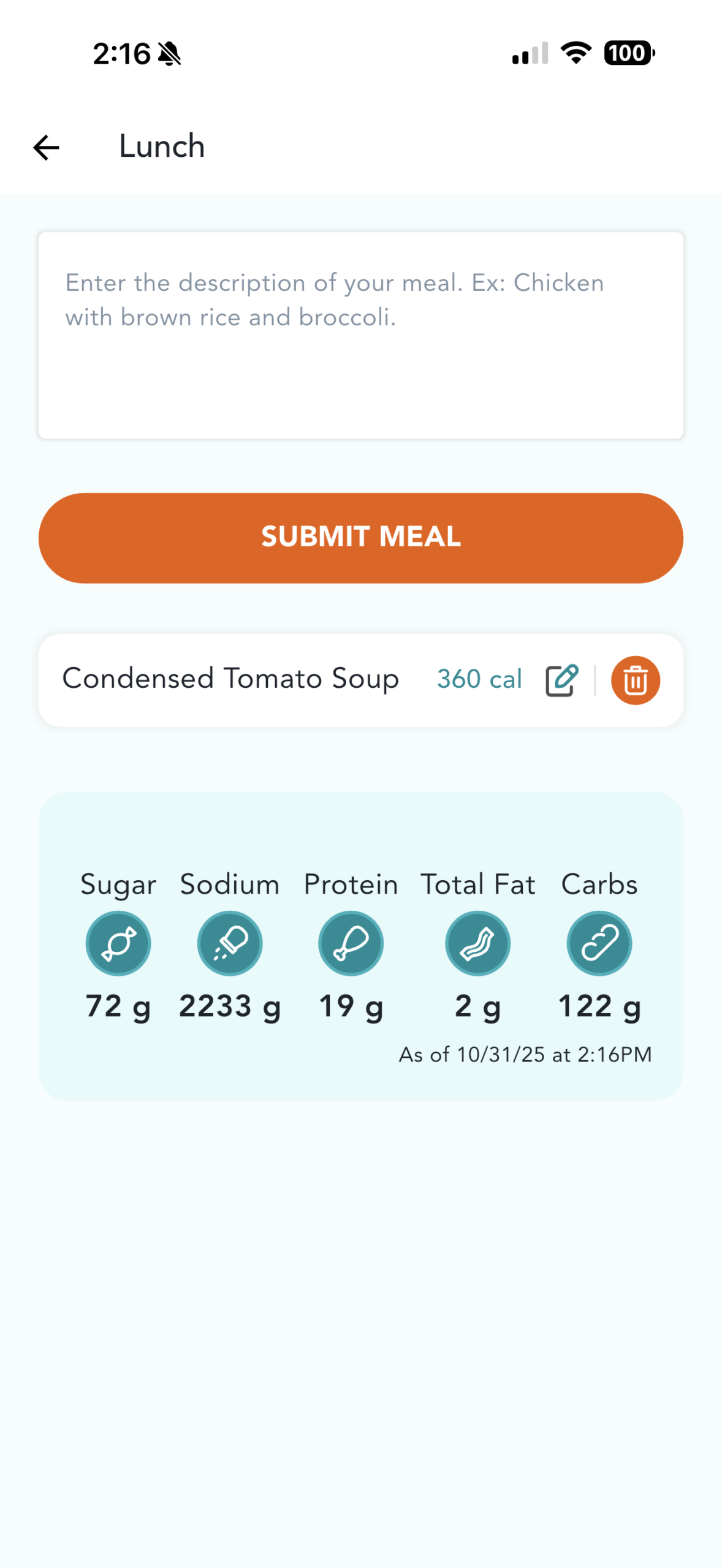Tap the Sodium salt shaker icon

pos(230,943)
